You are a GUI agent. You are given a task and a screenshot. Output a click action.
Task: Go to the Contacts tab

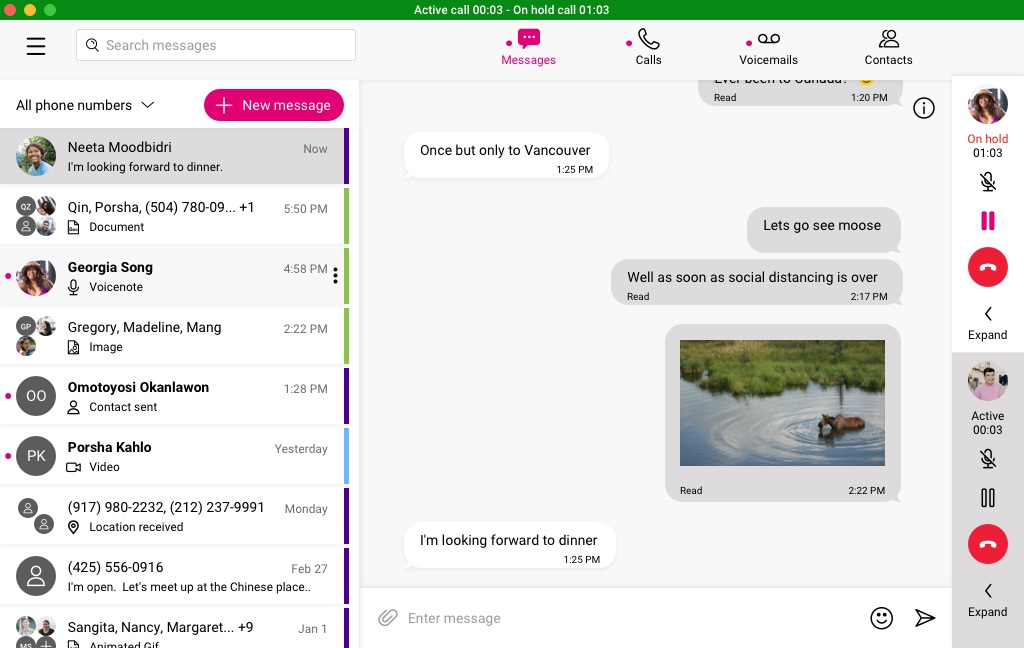(888, 46)
